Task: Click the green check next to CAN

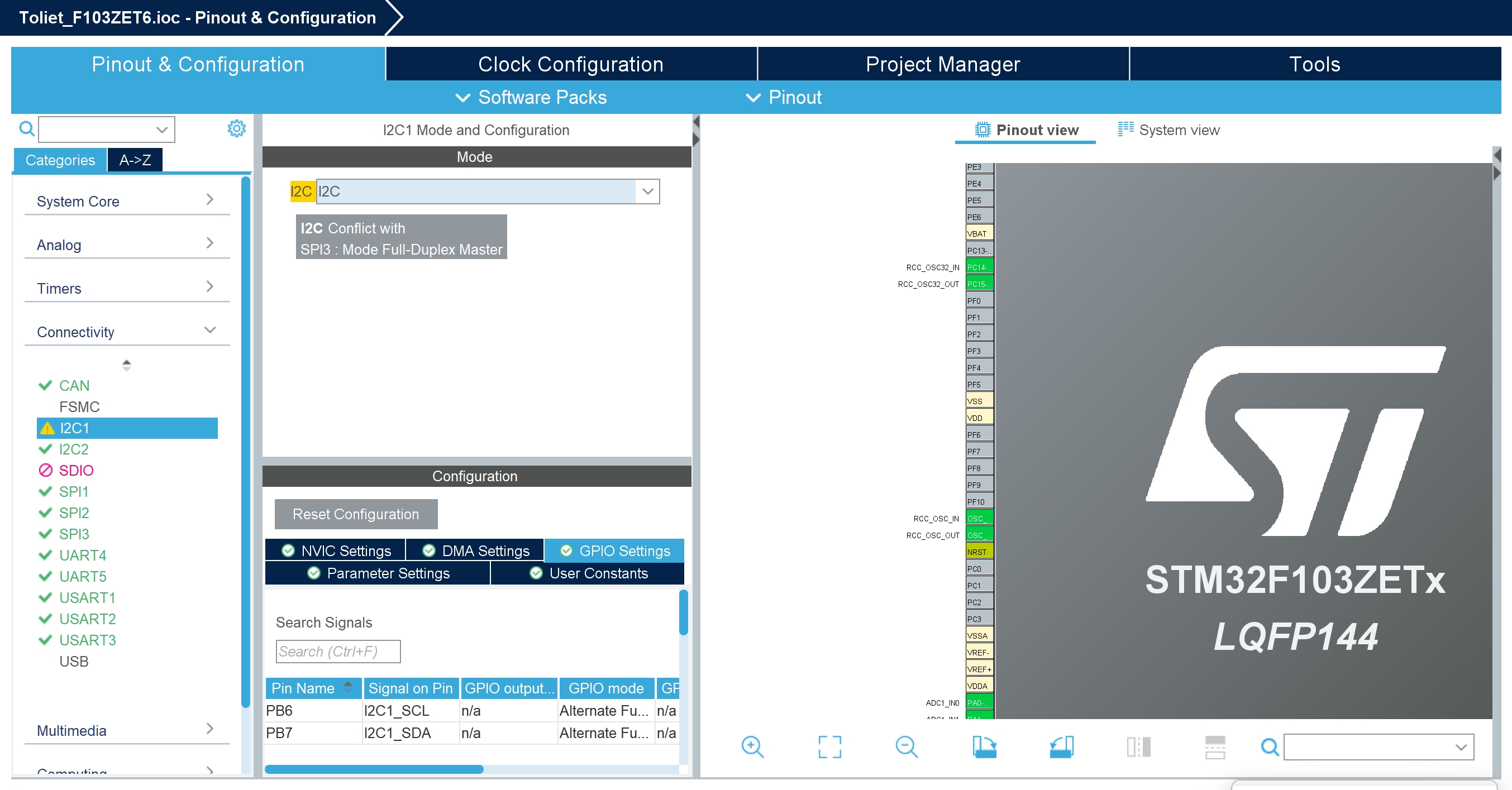Action: tap(45, 385)
